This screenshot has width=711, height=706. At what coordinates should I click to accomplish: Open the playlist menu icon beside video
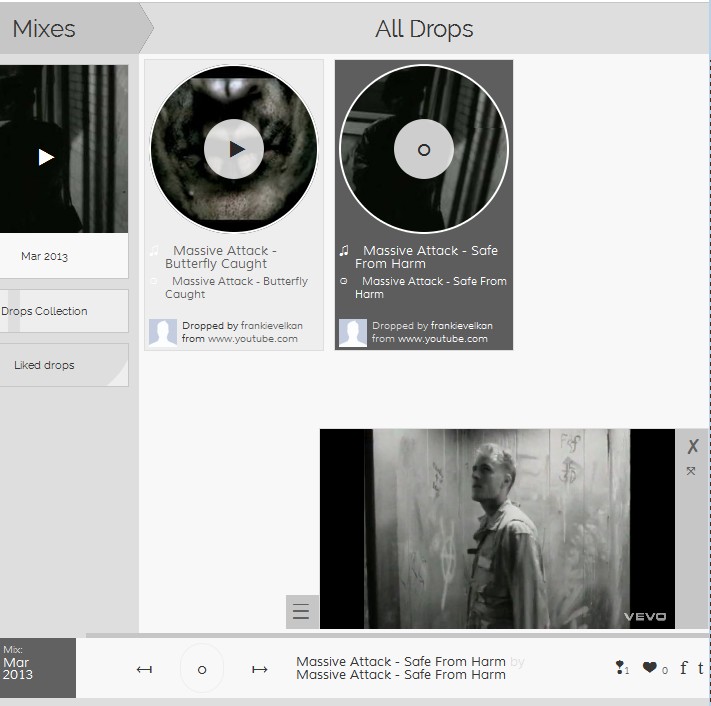302,612
